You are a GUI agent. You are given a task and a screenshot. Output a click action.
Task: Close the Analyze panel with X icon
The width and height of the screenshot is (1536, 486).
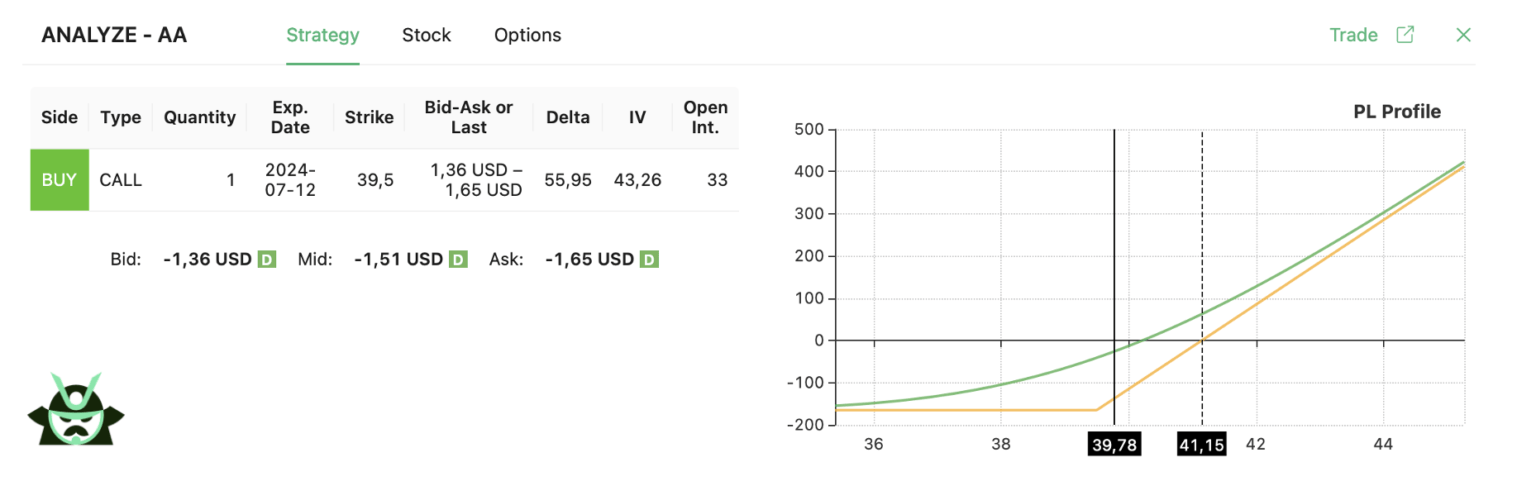pyautogui.click(x=1463, y=35)
